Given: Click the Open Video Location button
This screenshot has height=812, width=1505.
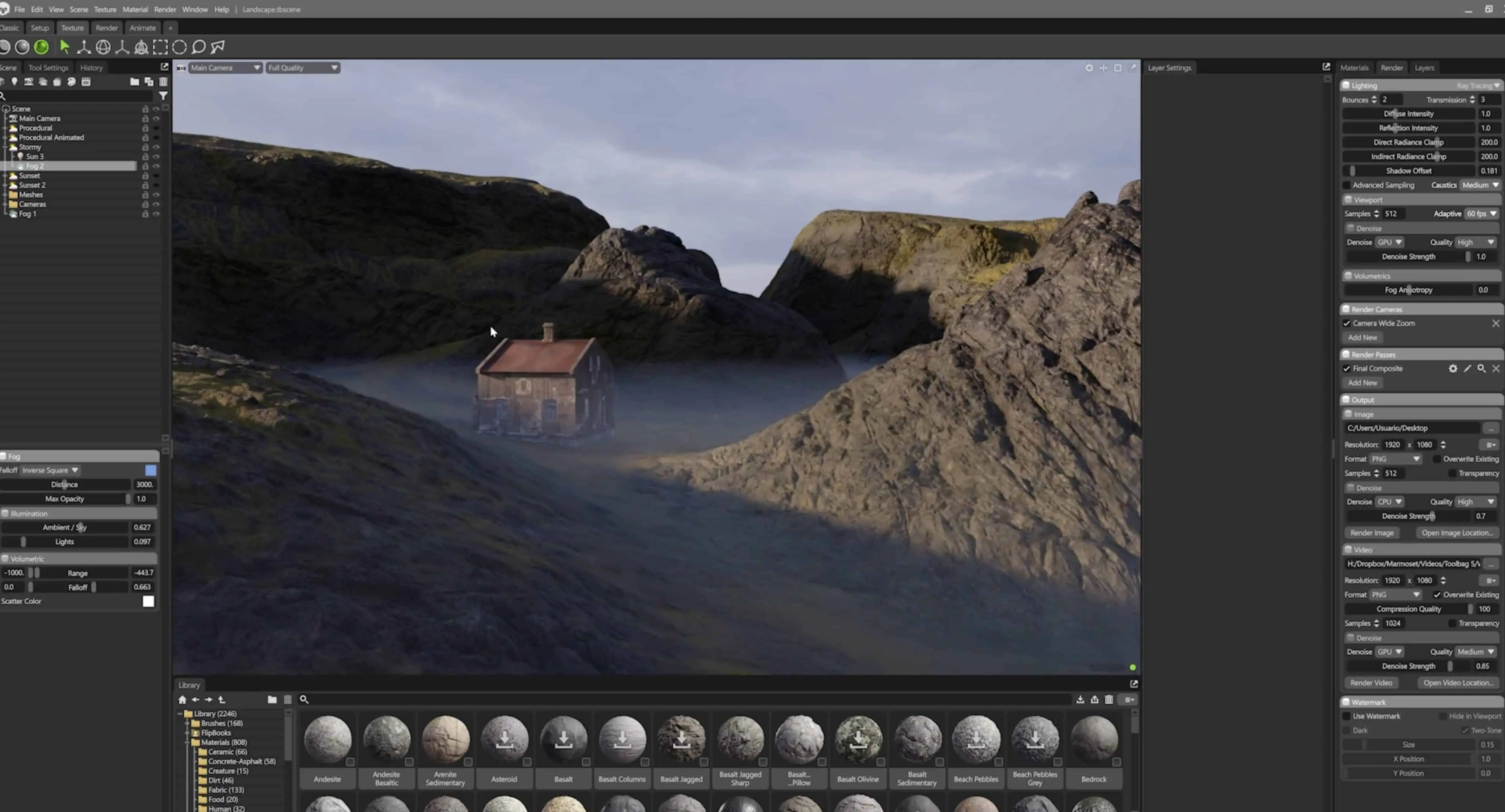Looking at the screenshot, I should 1458,683.
